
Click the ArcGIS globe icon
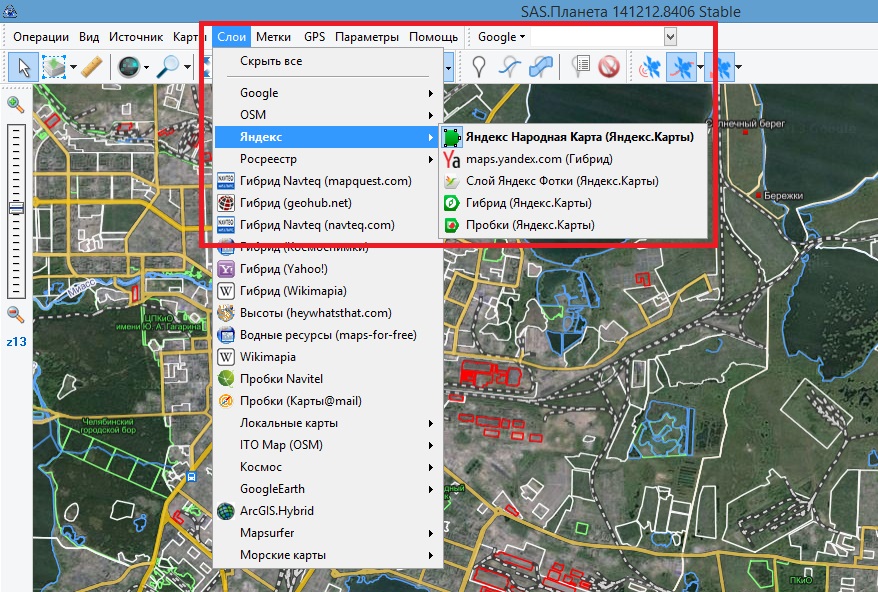(226, 511)
